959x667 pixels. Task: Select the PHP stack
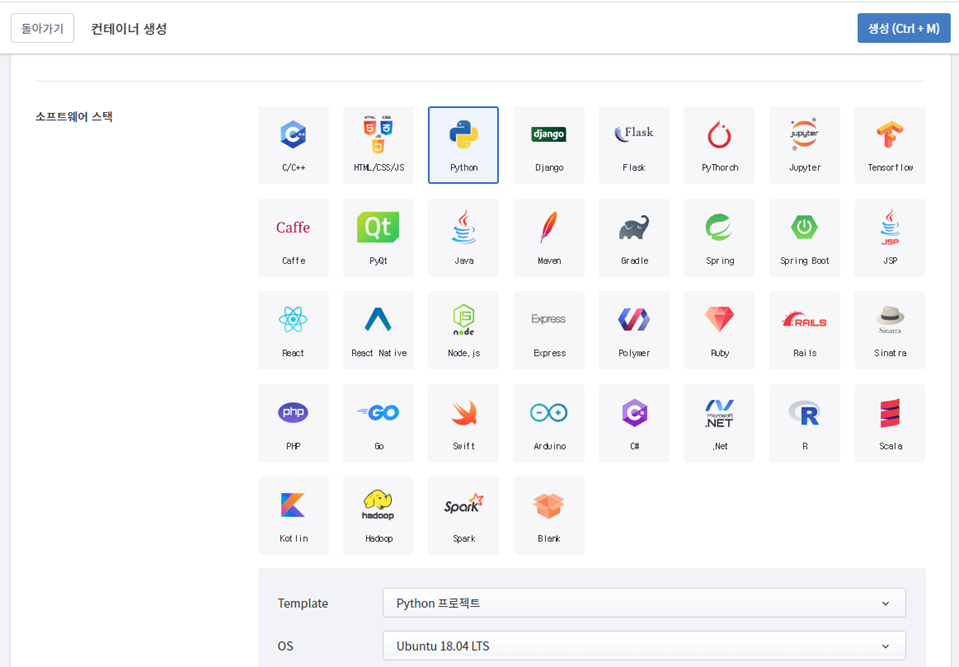tap(294, 423)
